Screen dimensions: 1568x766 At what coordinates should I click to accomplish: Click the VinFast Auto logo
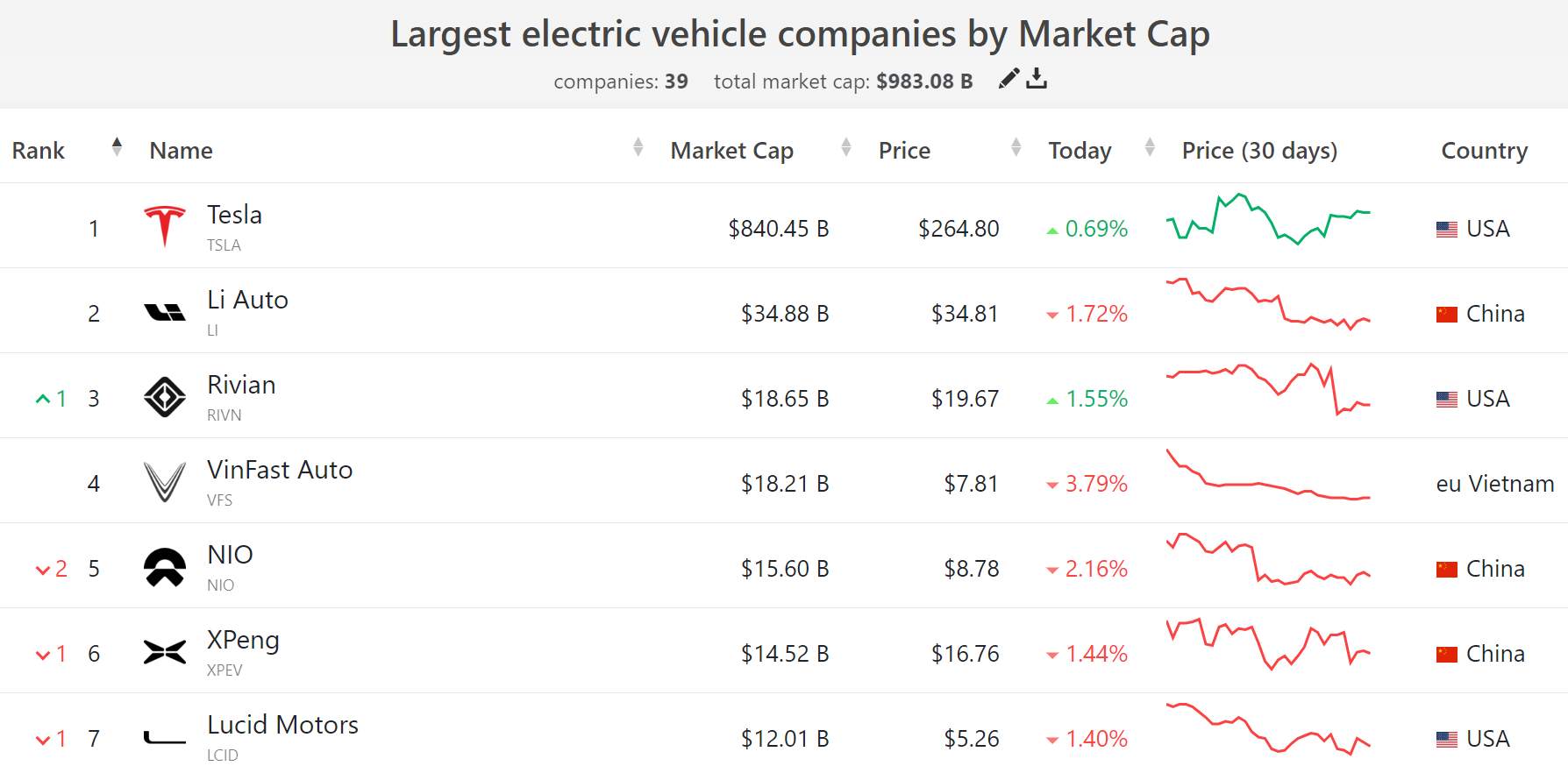[x=165, y=482]
